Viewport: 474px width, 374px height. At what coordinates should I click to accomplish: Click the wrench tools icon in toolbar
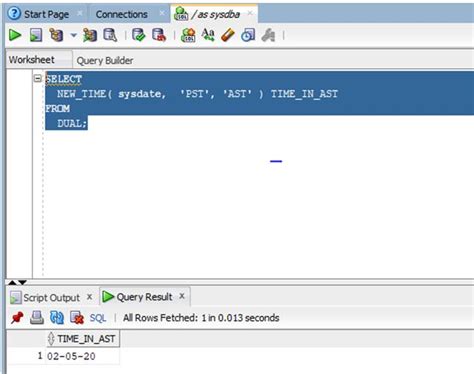[268, 35]
